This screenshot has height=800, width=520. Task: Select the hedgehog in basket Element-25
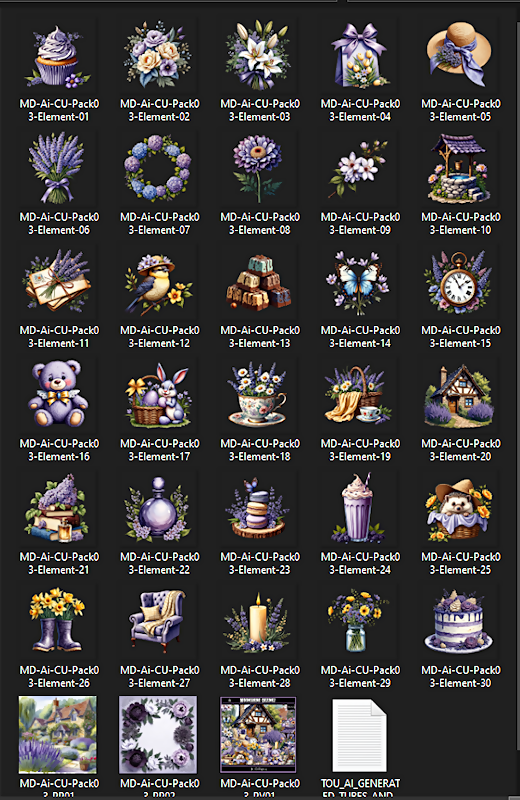point(460,509)
